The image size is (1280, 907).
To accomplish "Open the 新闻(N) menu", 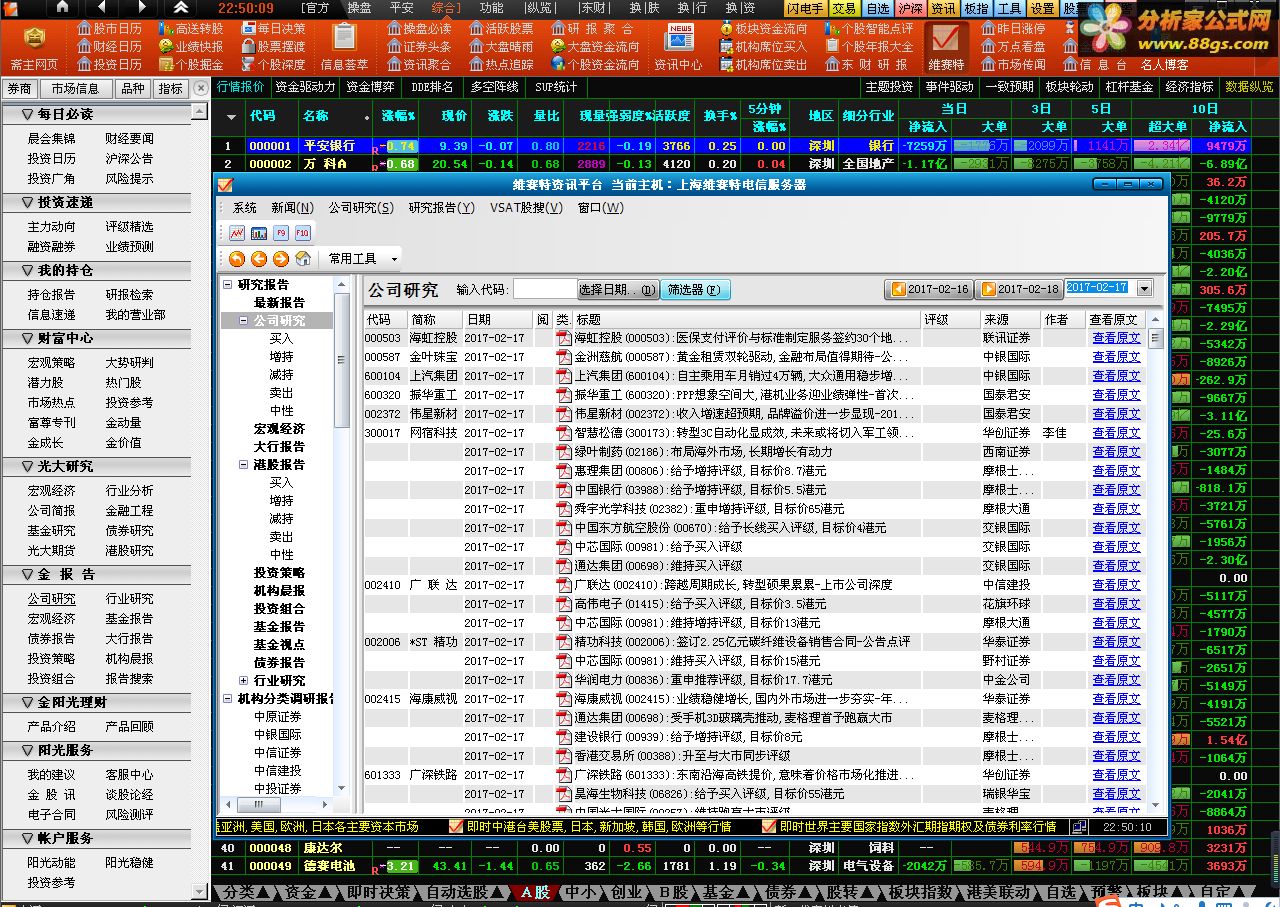I will click(292, 208).
